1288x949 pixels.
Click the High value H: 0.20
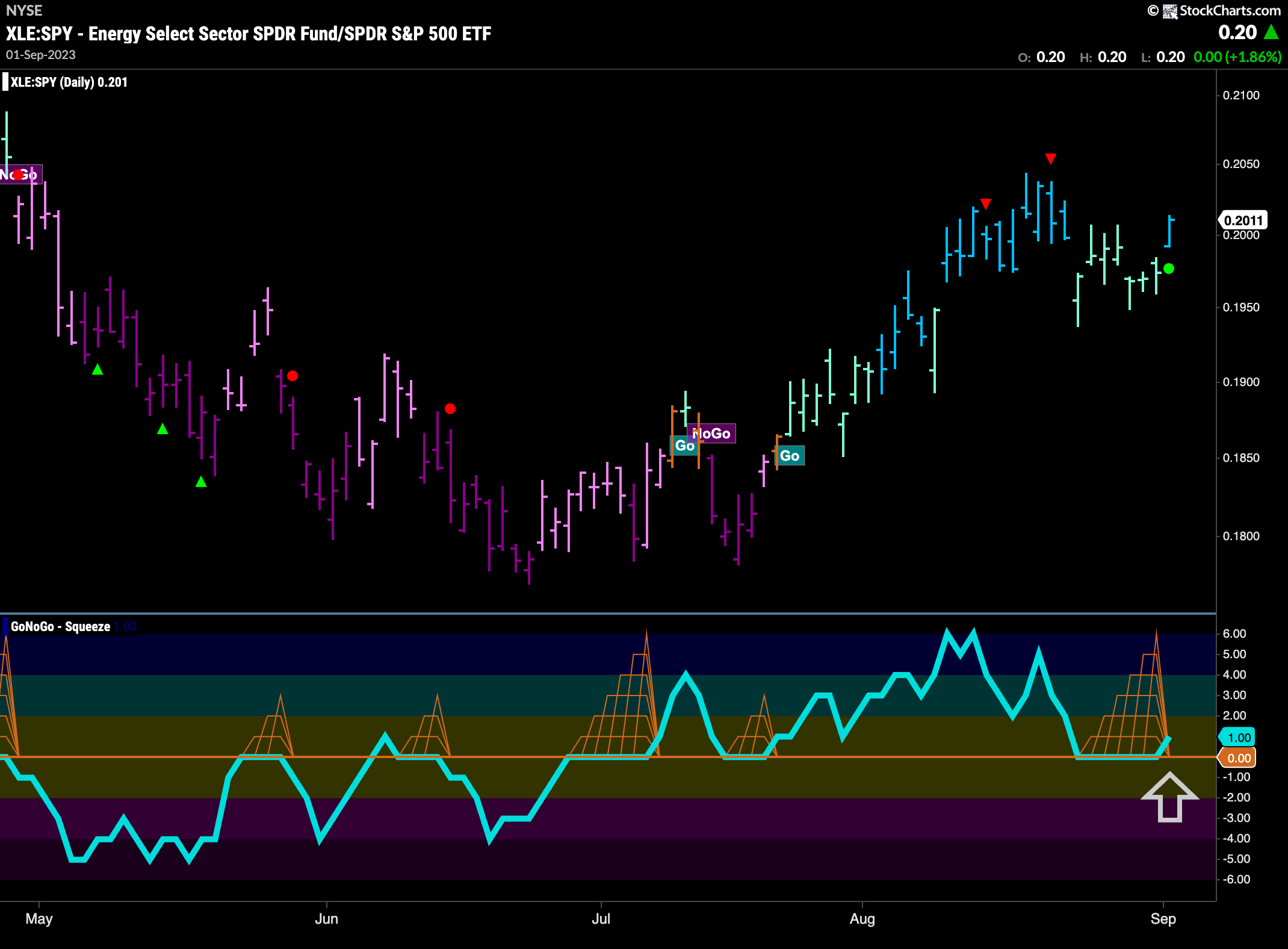[x=1103, y=57]
